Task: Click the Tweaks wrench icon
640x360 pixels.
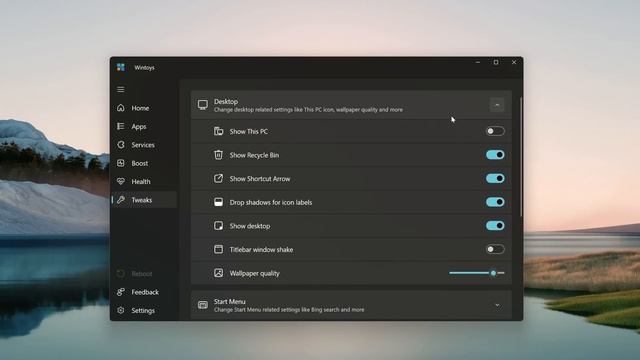Action: (121, 200)
